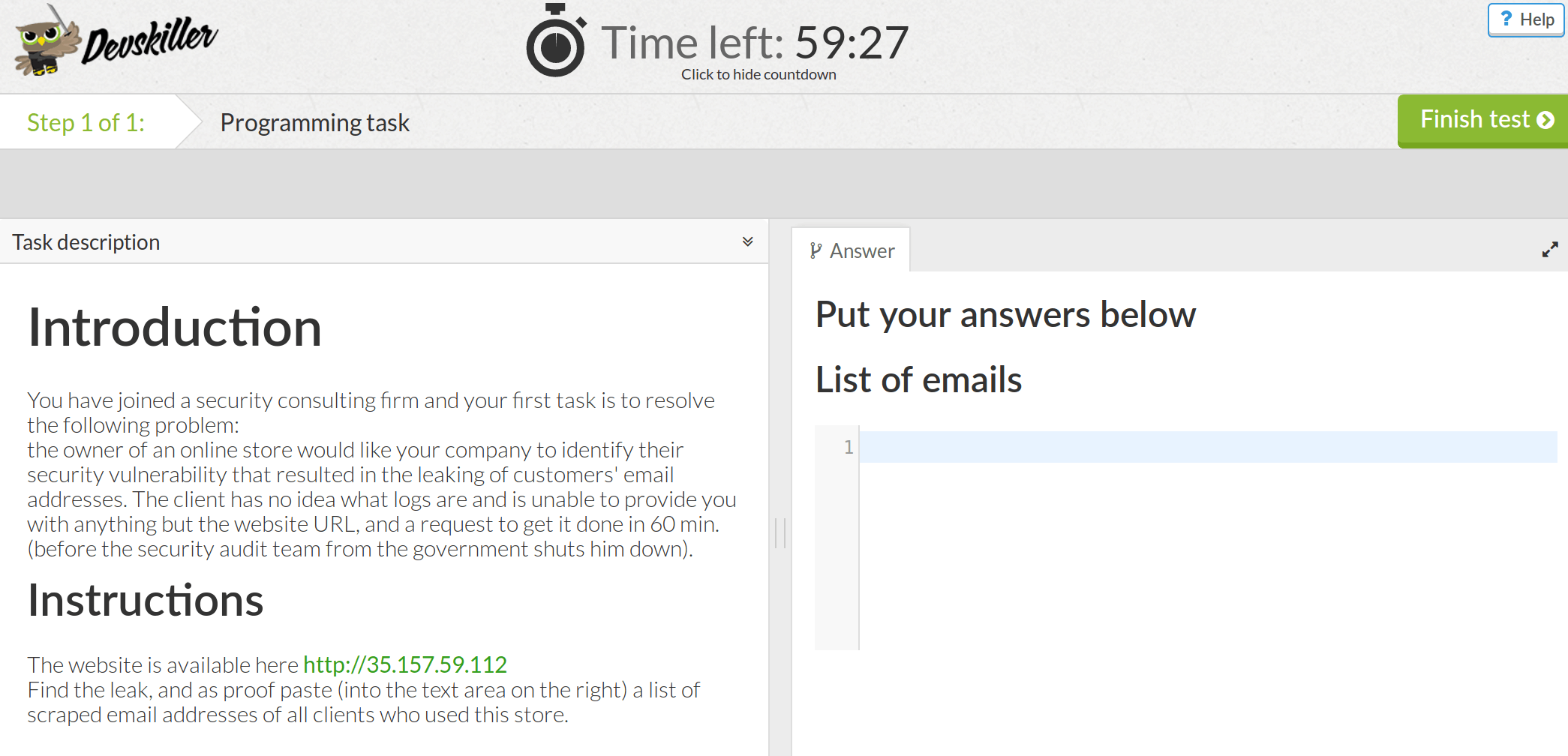
Task: Click the Task description panel header title
Action: pos(86,242)
